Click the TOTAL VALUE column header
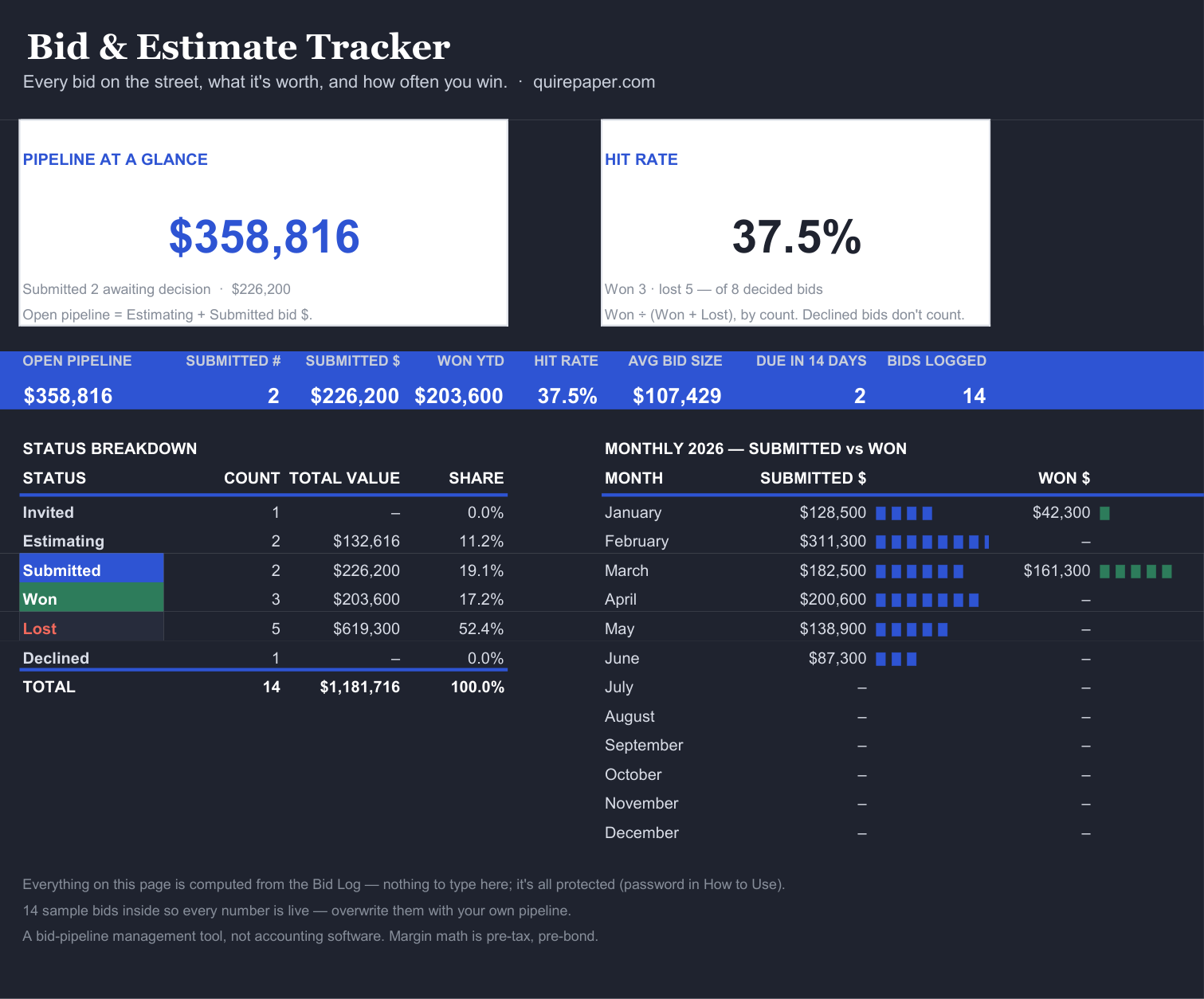 (x=344, y=478)
